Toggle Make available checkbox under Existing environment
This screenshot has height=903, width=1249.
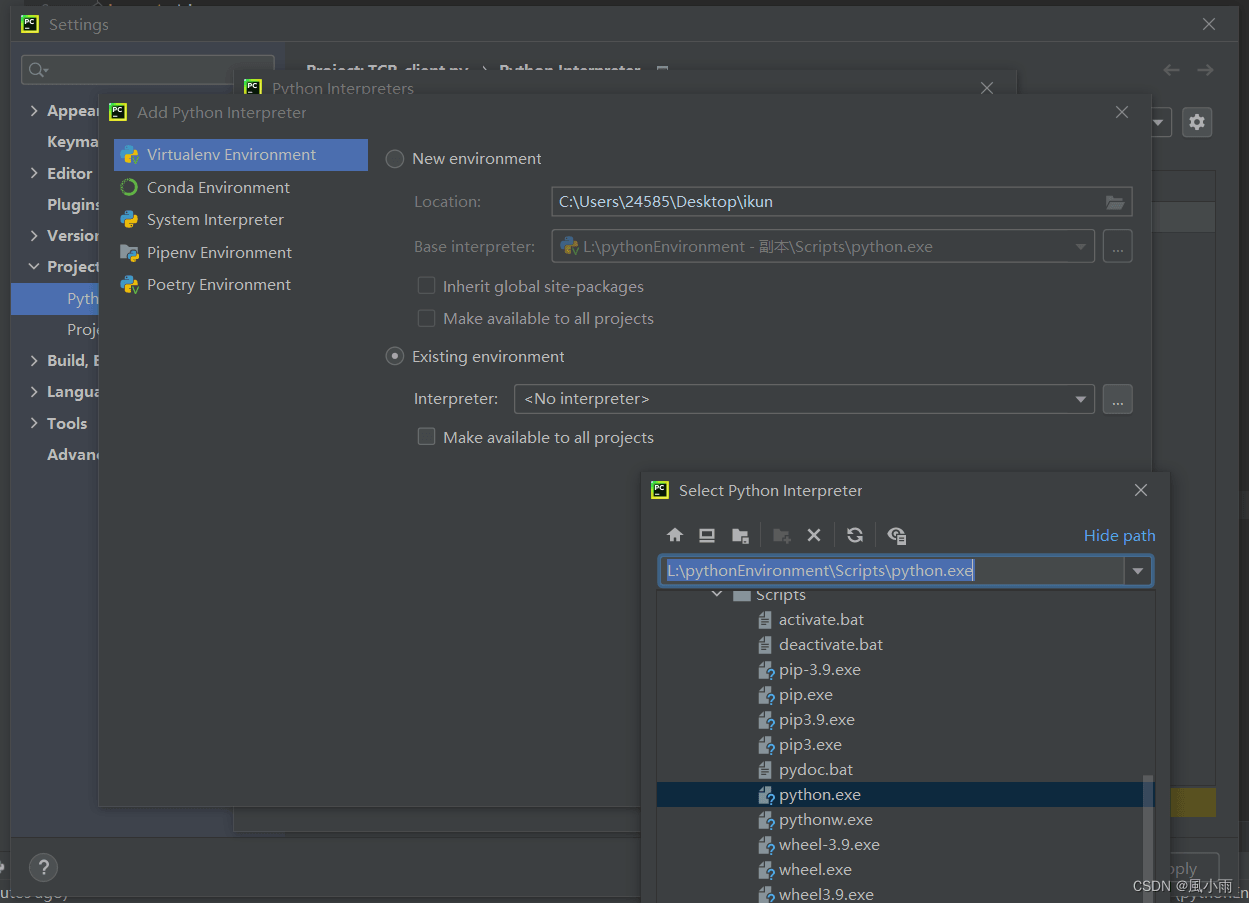point(426,437)
